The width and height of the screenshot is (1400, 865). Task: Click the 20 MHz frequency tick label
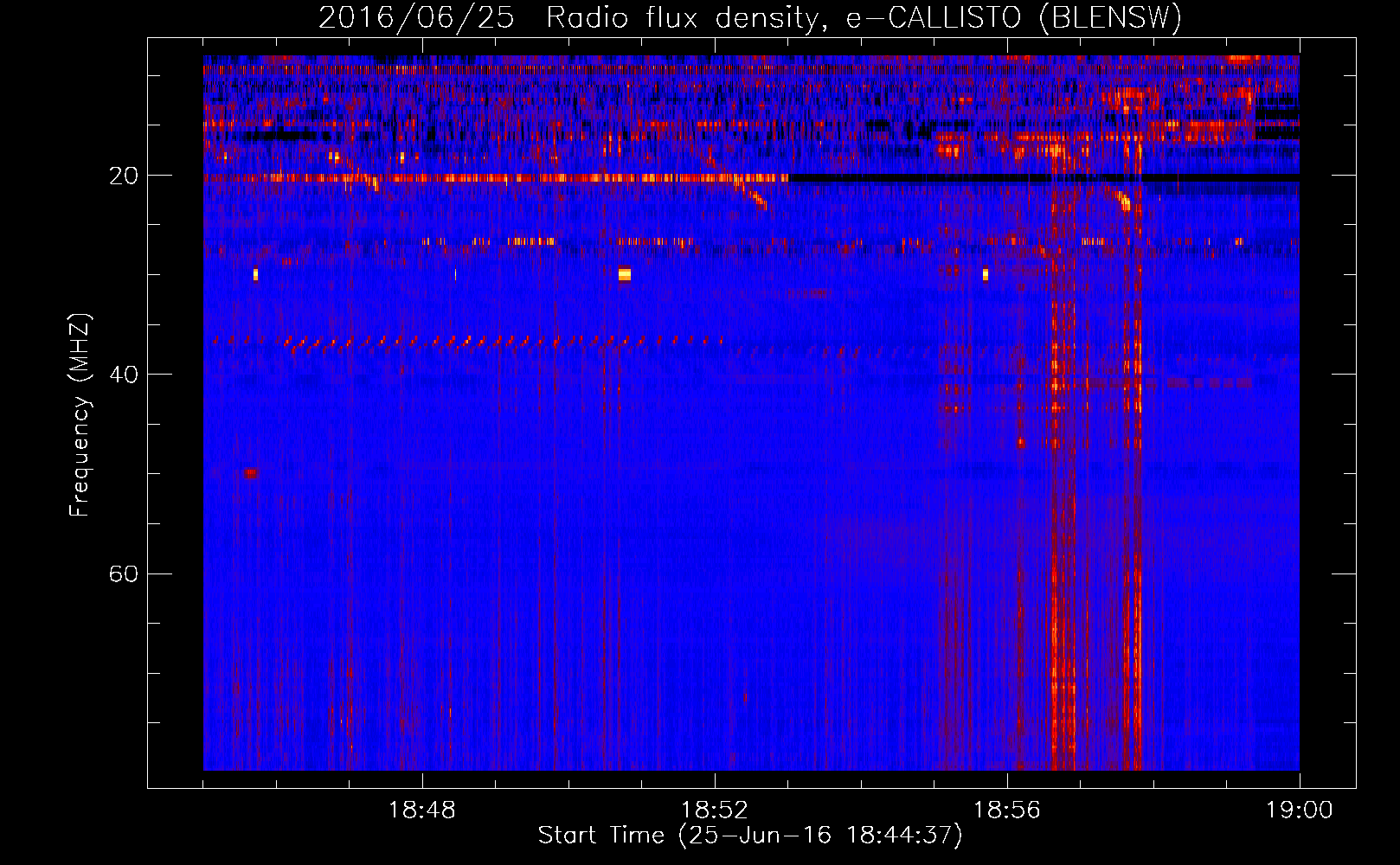click(x=124, y=176)
